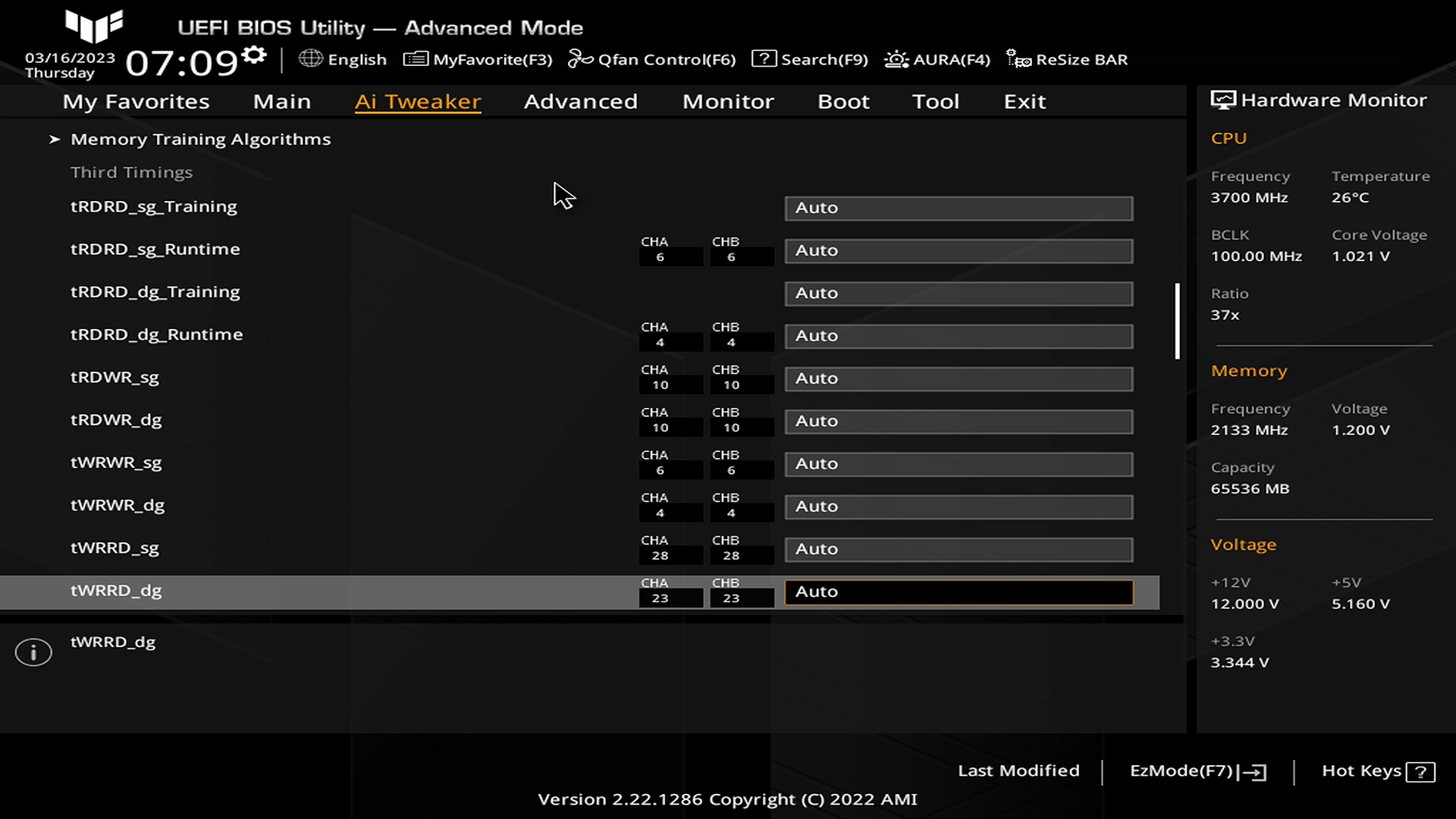Click the Search(F9) question icon

(x=764, y=59)
